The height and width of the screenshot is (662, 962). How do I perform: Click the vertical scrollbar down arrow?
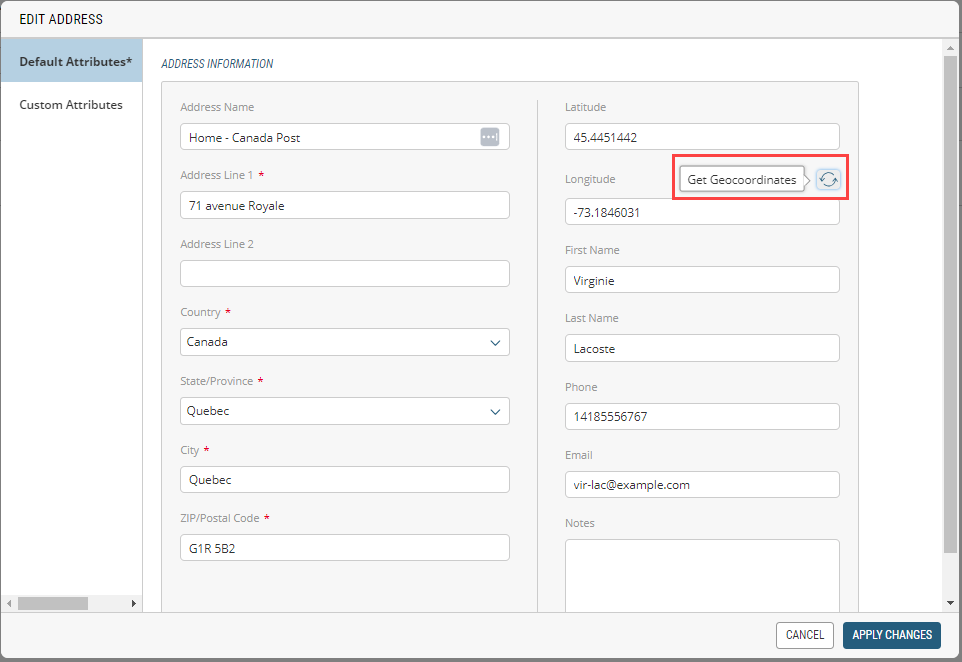(950, 603)
